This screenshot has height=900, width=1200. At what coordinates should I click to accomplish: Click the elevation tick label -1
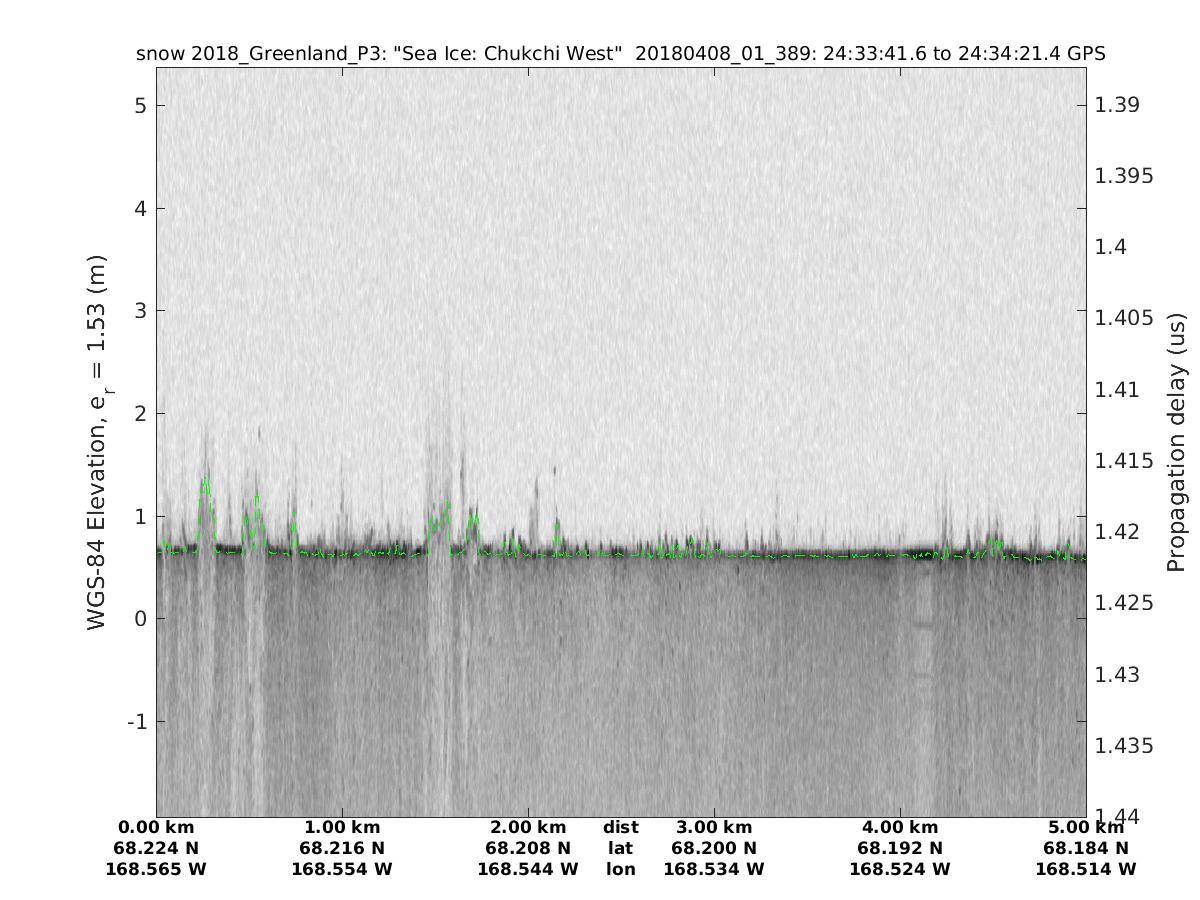pyautogui.click(x=137, y=722)
